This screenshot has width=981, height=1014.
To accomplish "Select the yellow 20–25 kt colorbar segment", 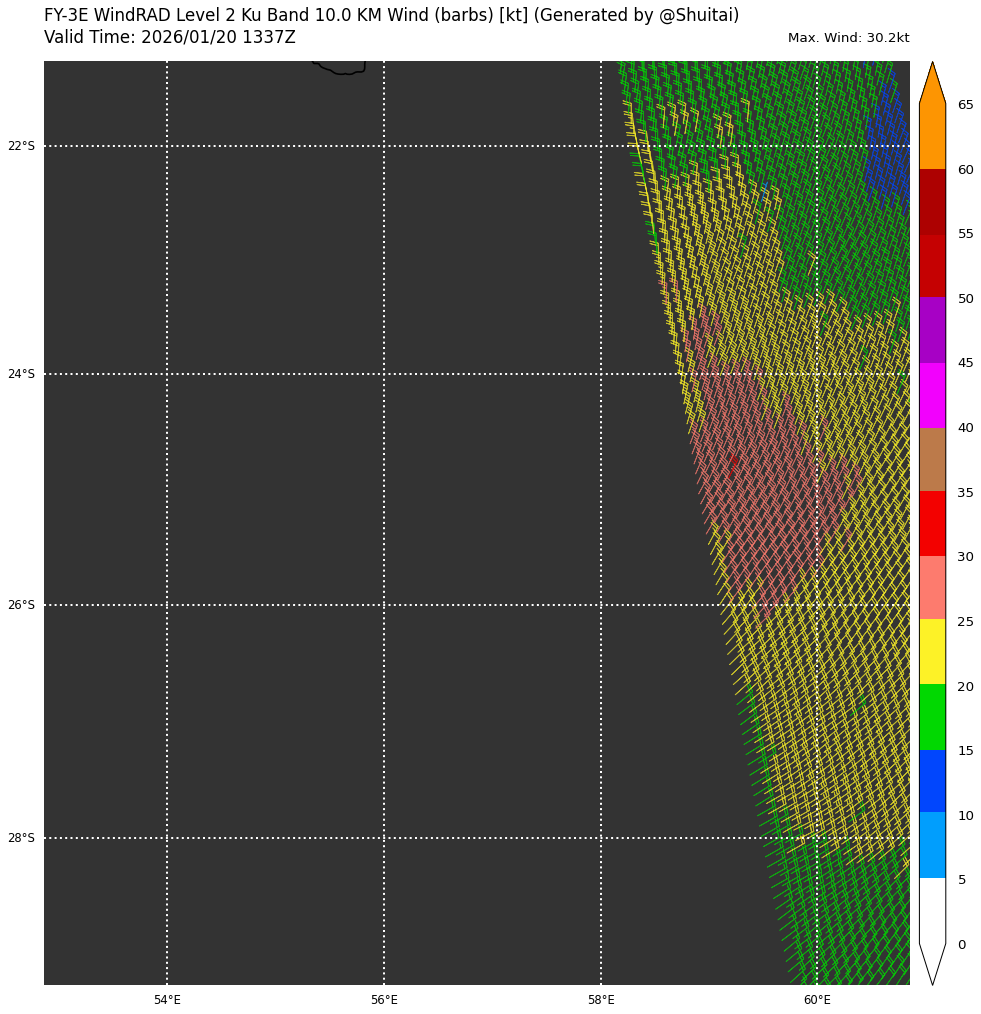I will [x=932, y=652].
